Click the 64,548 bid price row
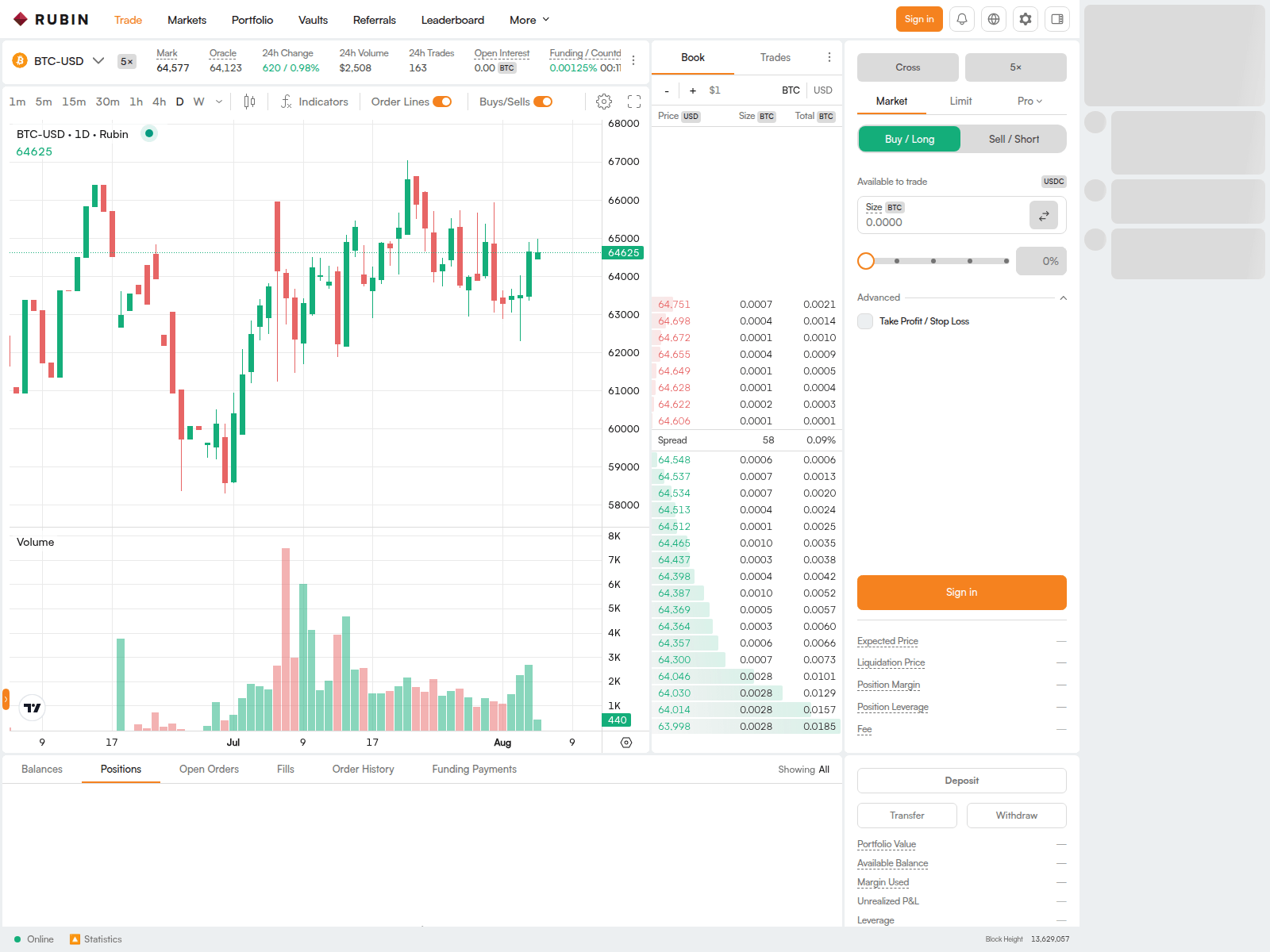This screenshot has width=1270, height=952. point(747,460)
